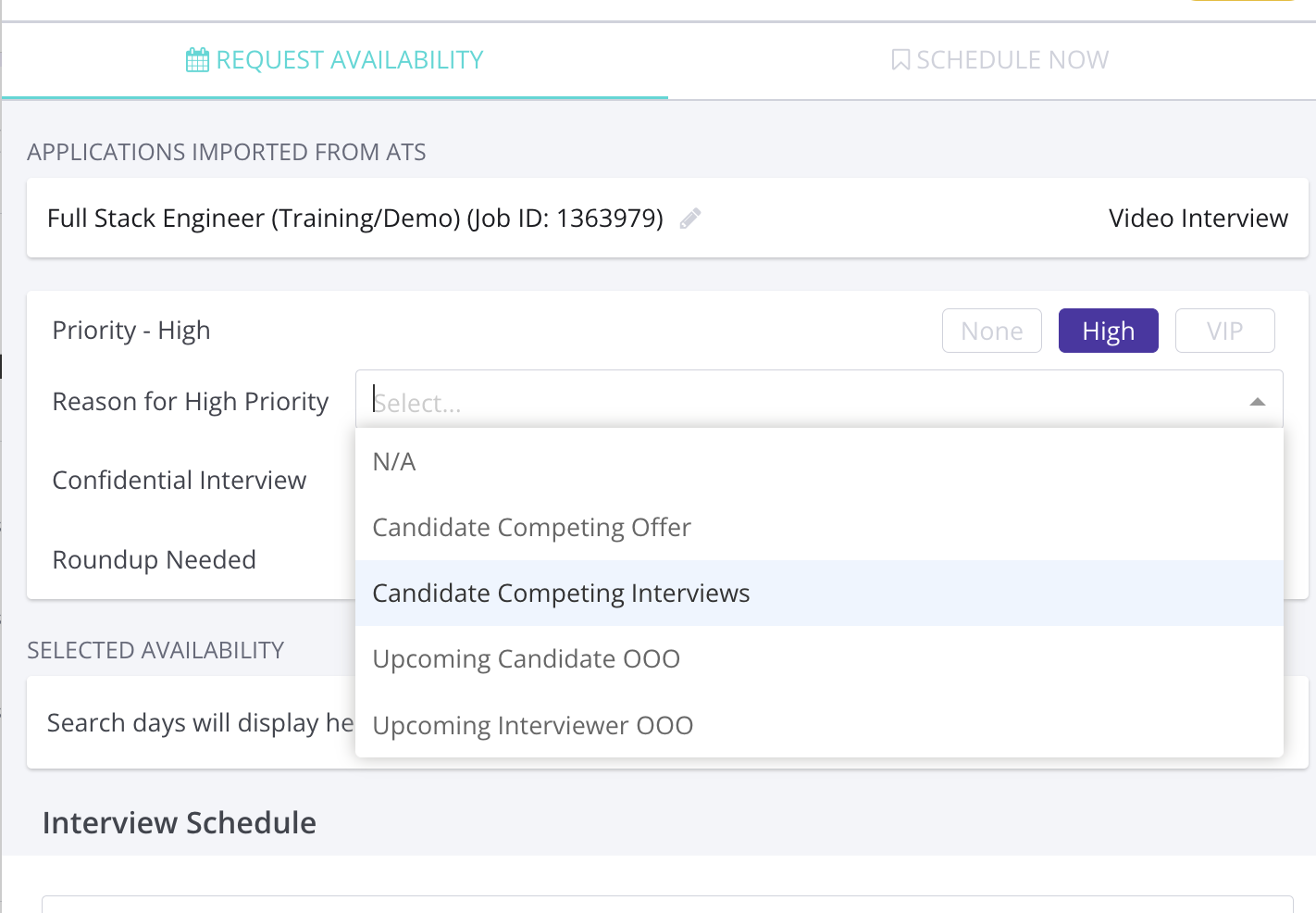Click the empty box below Interview Schedule
Viewport: 1316px width, 913px height.
click(x=666, y=904)
